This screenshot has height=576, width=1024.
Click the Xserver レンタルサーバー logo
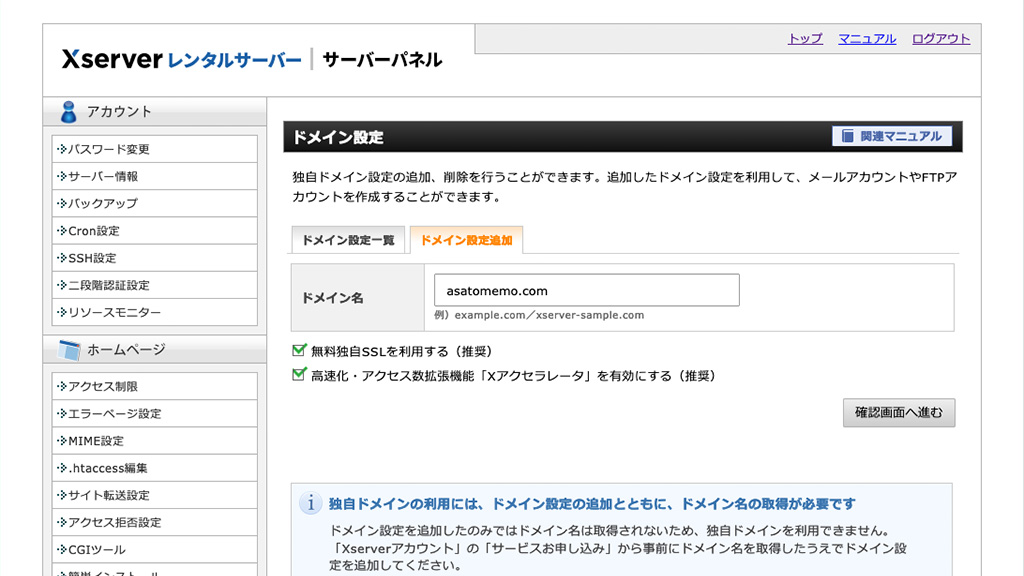182,59
